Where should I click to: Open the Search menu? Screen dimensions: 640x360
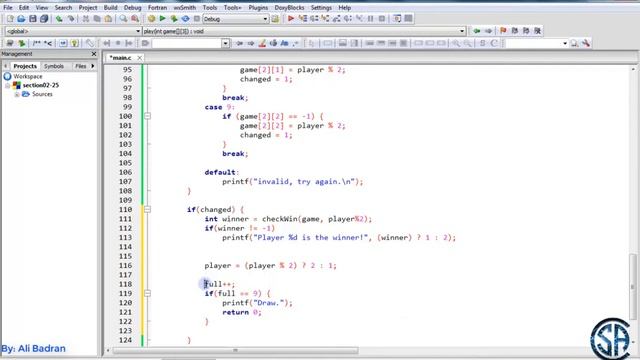click(63, 8)
